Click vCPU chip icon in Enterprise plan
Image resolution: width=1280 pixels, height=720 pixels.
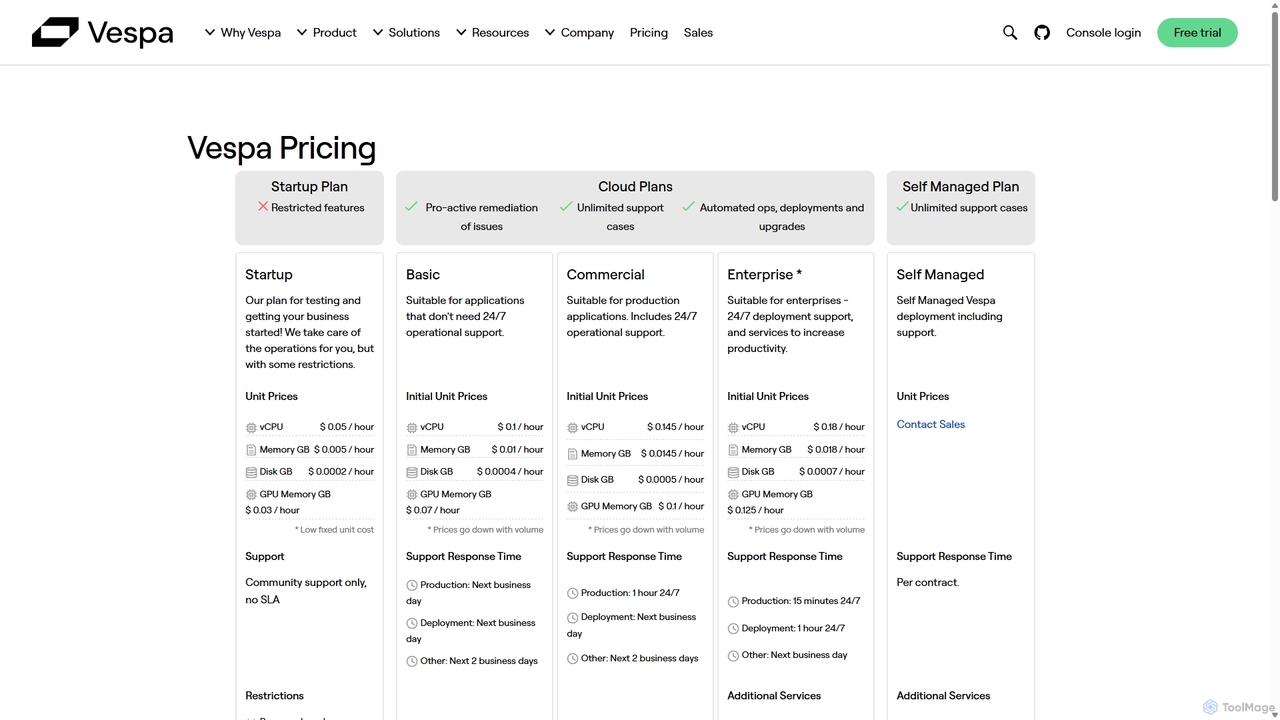[x=733, y=427]
